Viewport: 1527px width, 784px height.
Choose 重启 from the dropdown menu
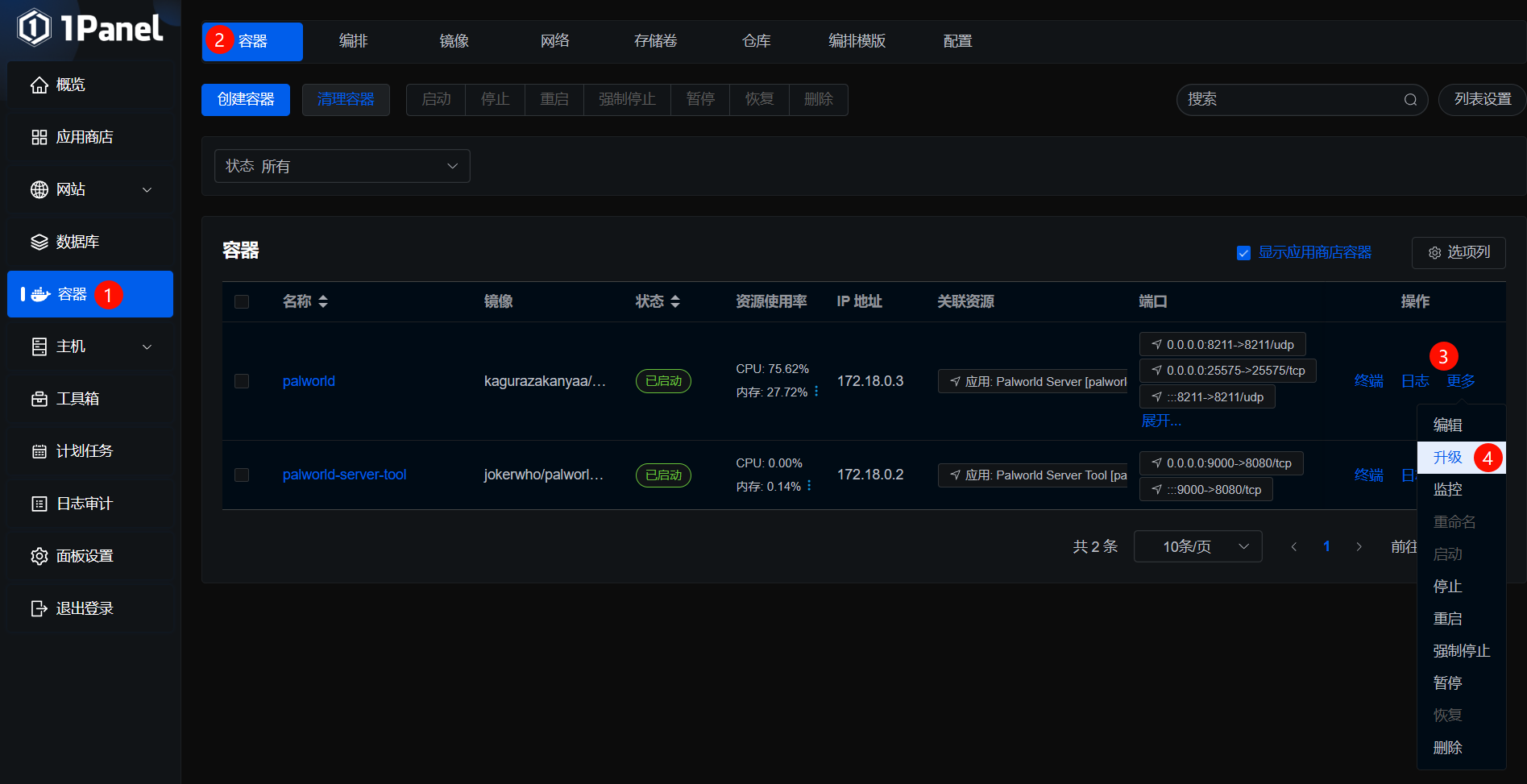pos(1461,618)
